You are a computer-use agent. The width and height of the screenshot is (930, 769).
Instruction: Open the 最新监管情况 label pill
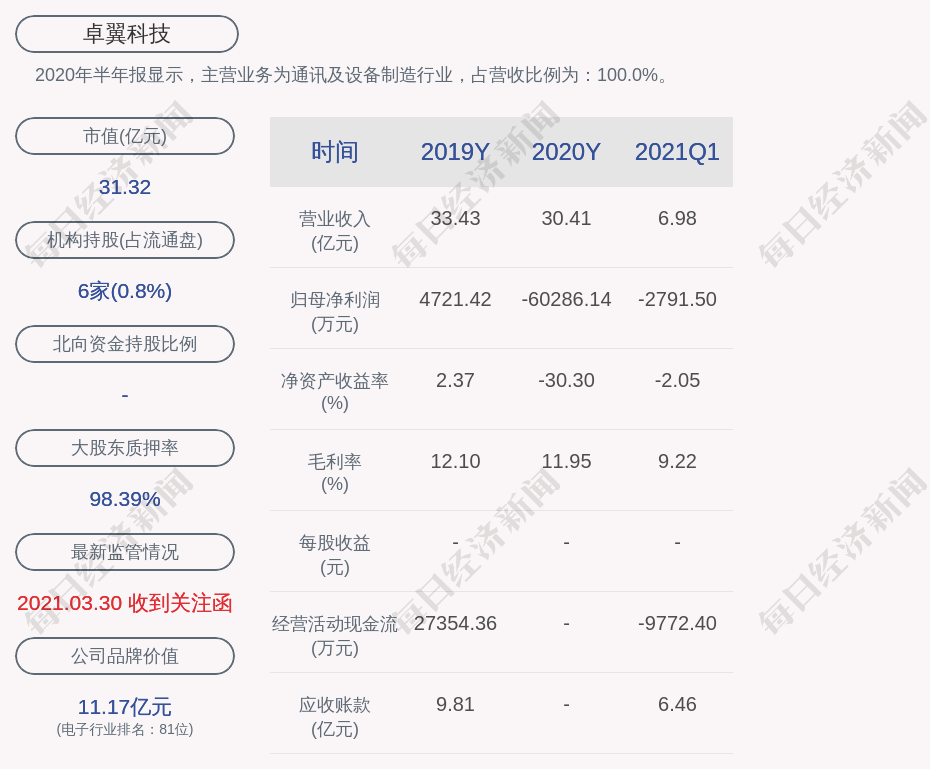pyautogui.click(x=125, y=552)
